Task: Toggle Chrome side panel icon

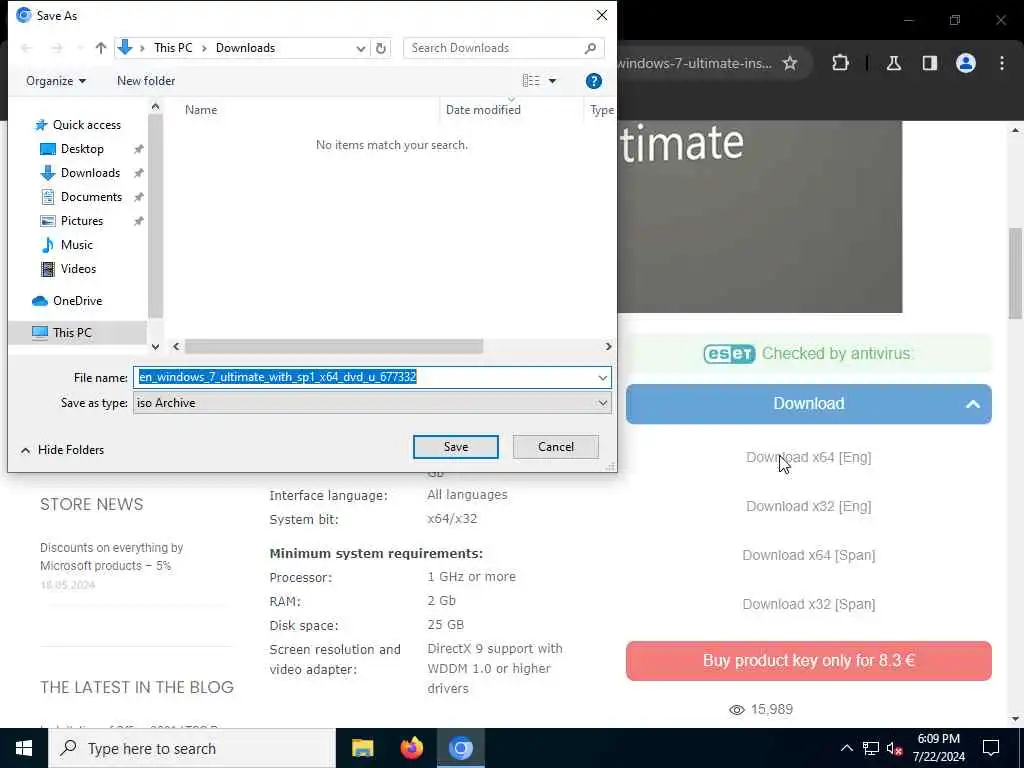Action: pyautogui.click(x=930, y=63)
